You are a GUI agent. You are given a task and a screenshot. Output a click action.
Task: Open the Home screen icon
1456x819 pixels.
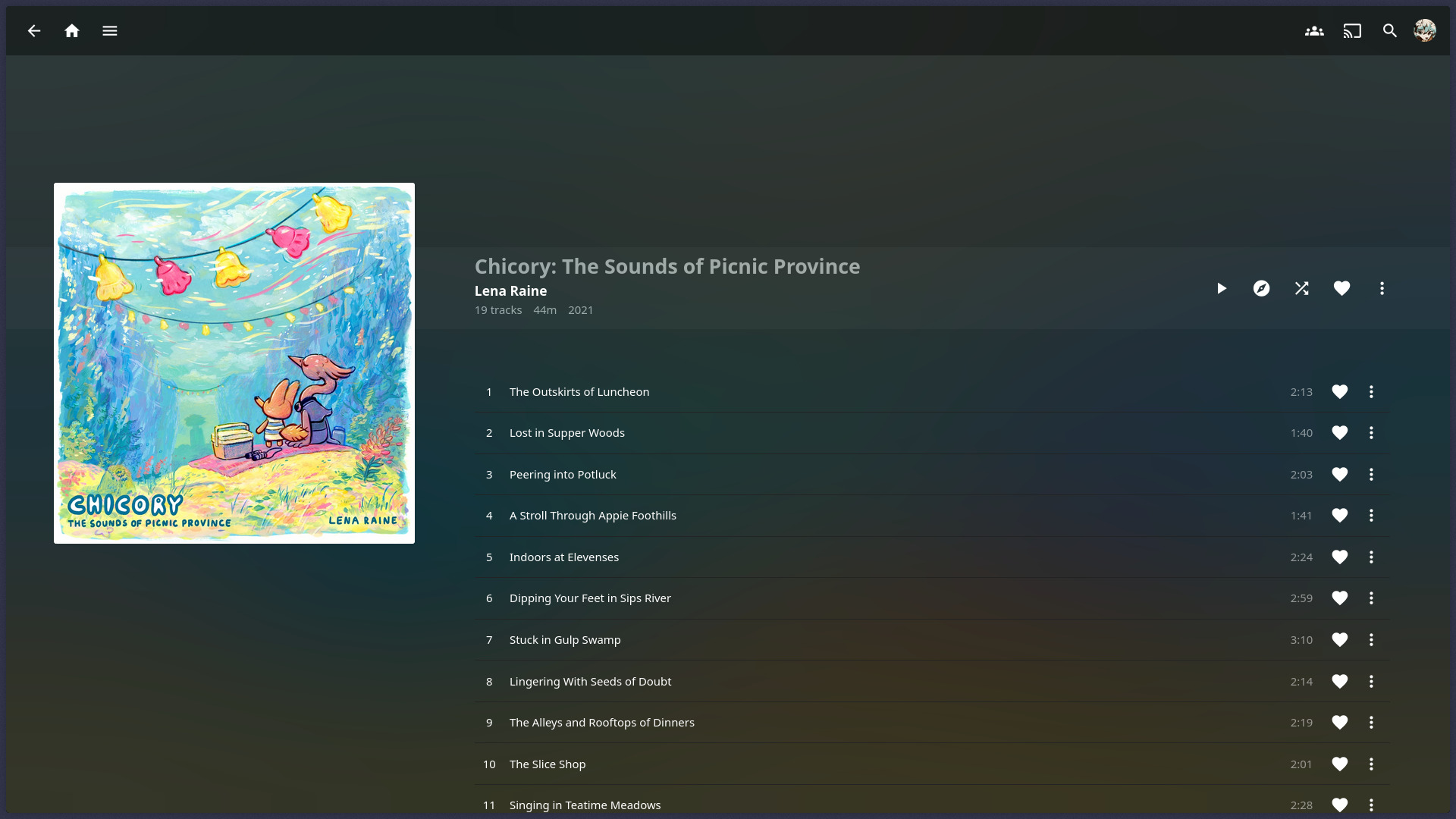pyautogui.click(x=72, y=31)
